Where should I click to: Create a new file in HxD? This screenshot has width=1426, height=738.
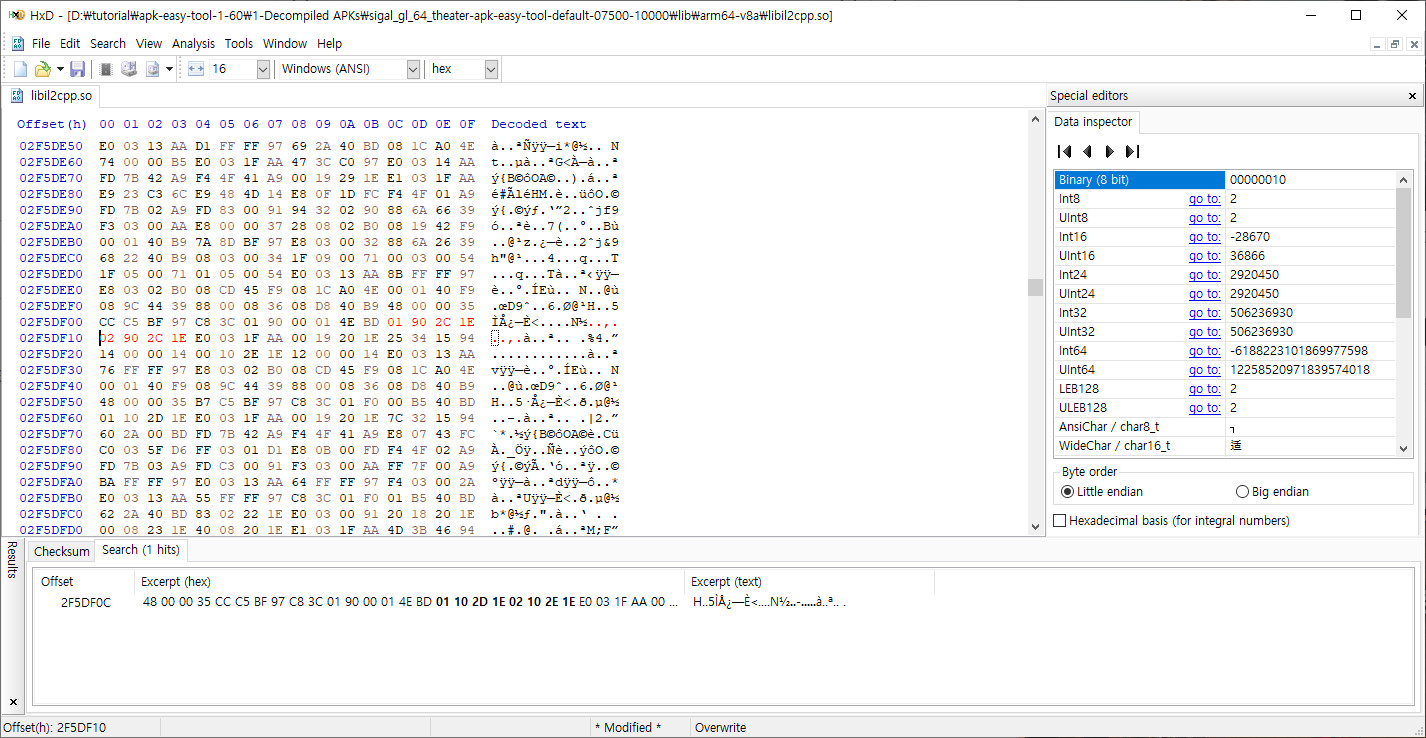point(19,68)
